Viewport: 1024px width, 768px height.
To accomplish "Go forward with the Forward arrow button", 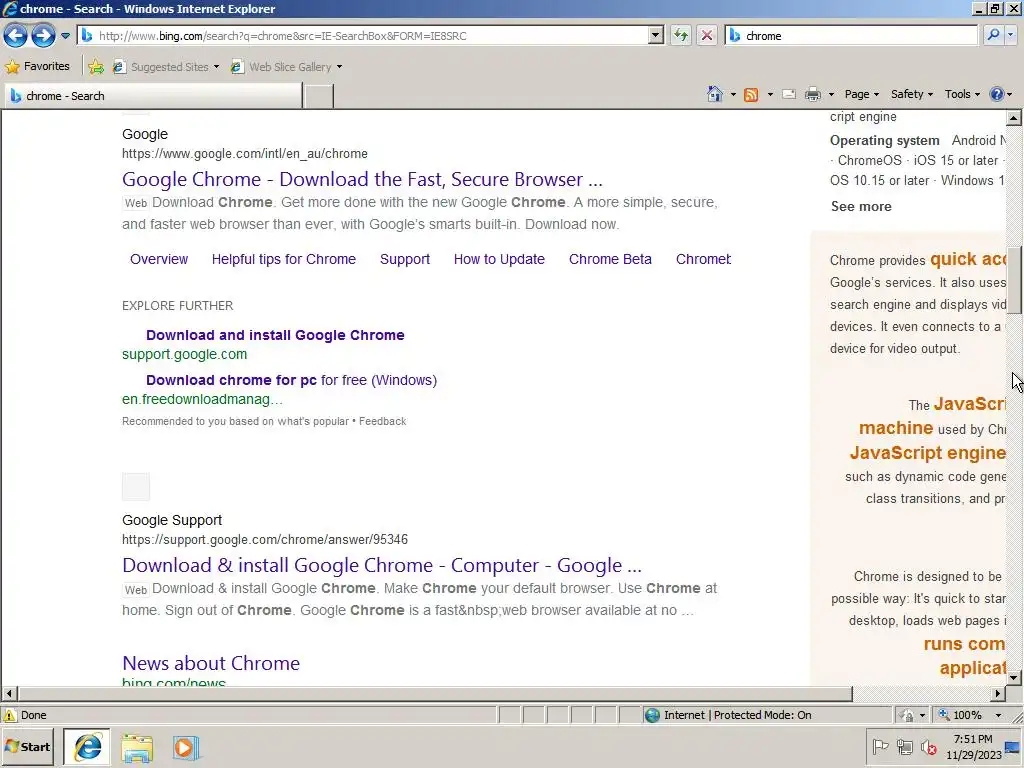I will point(43,35).
